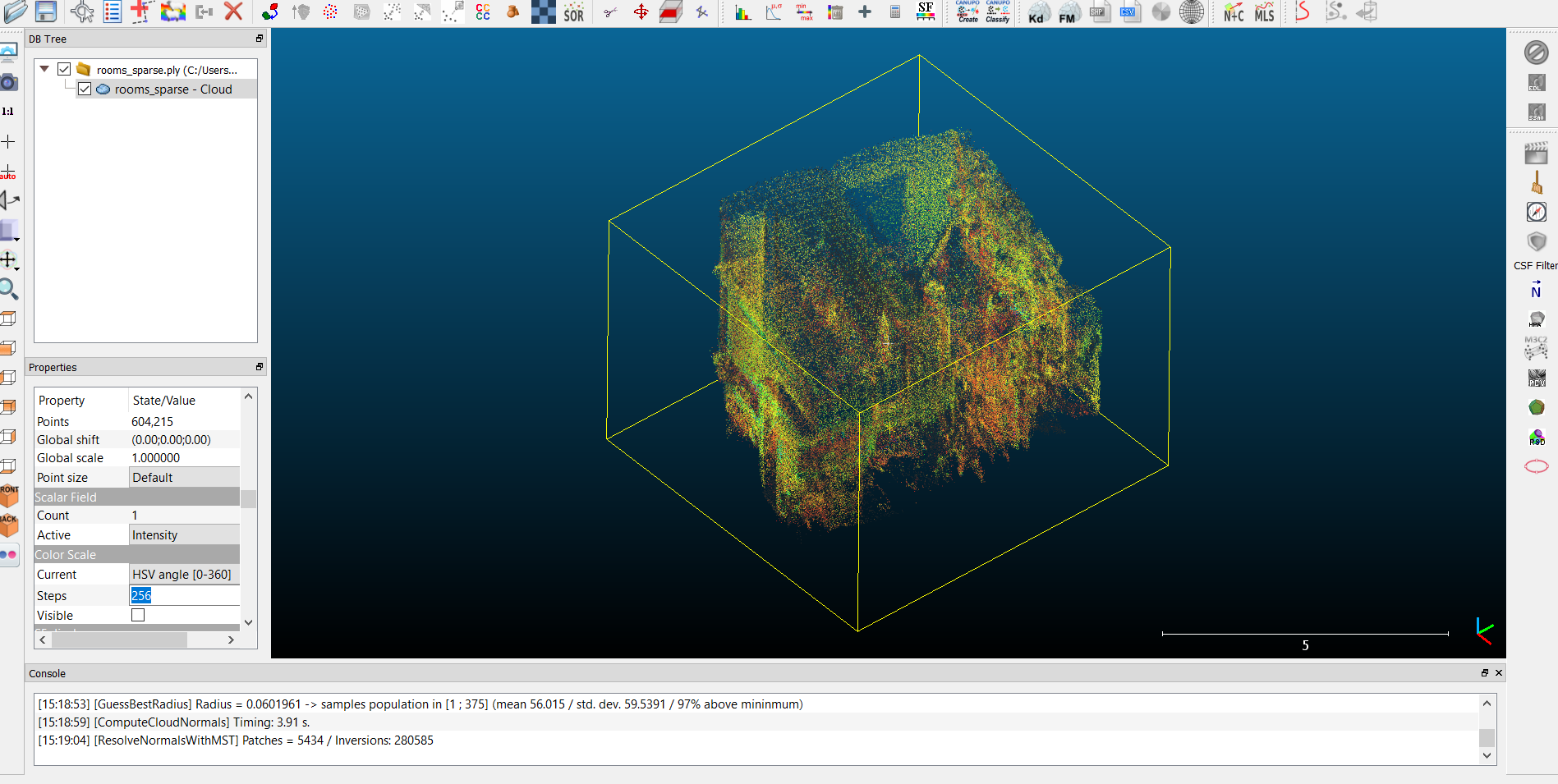Screen dimensions: 1558x784
Task: Click the add scalar field plus icon
Action: (865, 11)
